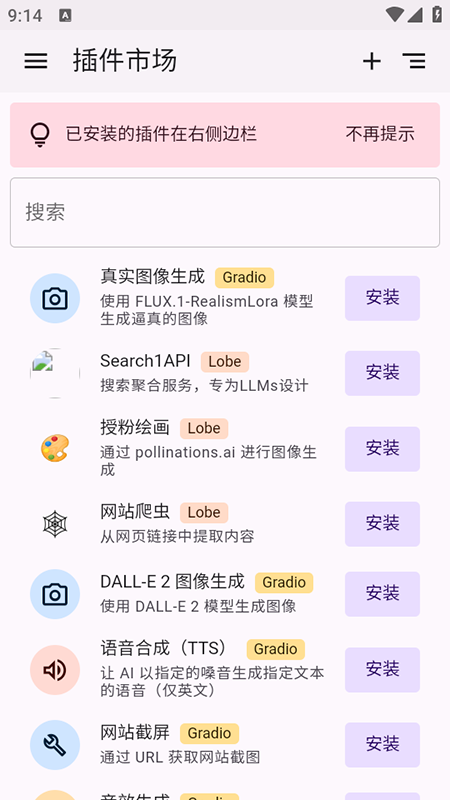Install the 语音合成（TTS）plugin
450x800 pixels.
382,670
